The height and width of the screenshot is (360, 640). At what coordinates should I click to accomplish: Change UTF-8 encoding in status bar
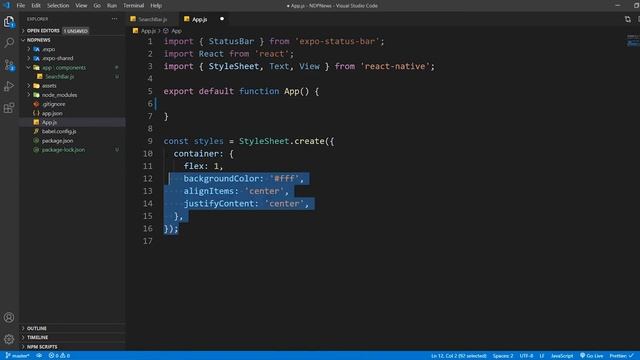coord(526,356)
